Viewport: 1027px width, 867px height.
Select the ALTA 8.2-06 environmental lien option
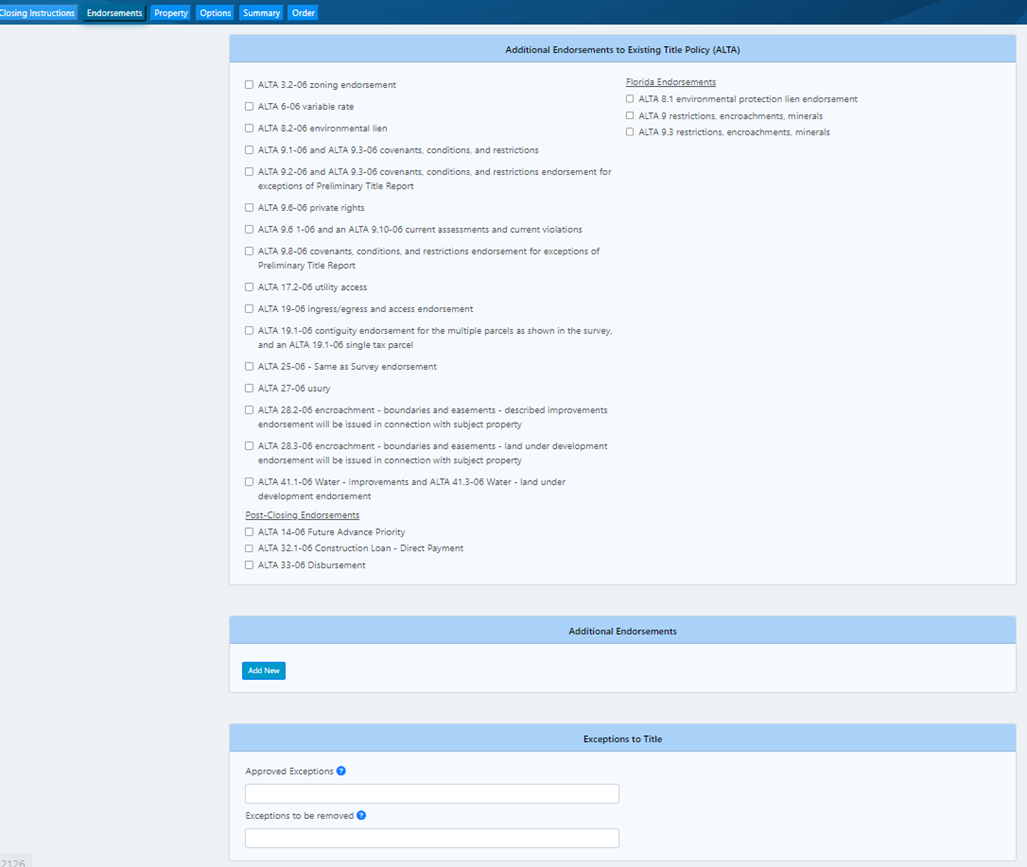coord(248,128)
